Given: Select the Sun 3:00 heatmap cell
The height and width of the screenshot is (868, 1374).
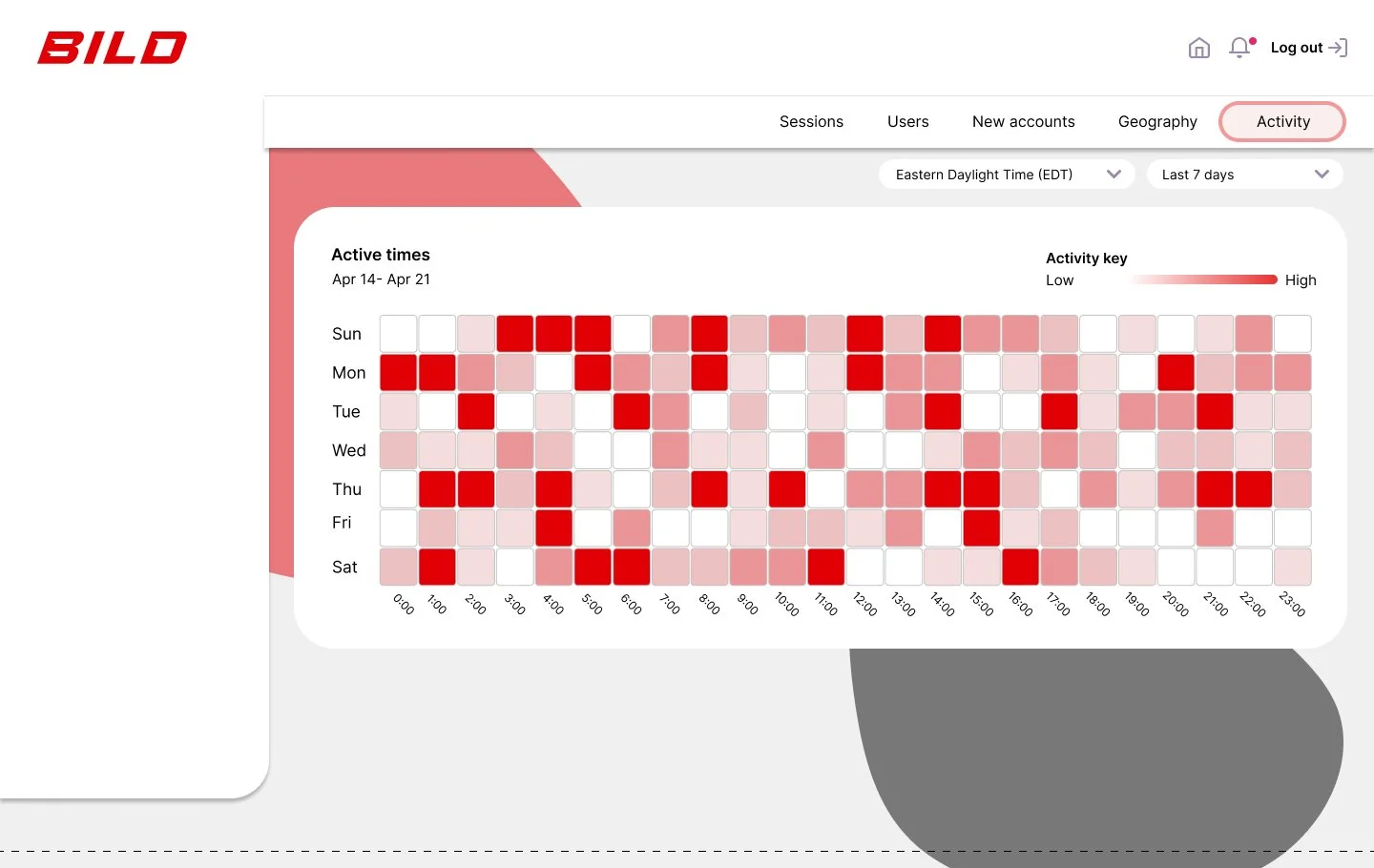Looking at the screenshot, I should (515, 334).
